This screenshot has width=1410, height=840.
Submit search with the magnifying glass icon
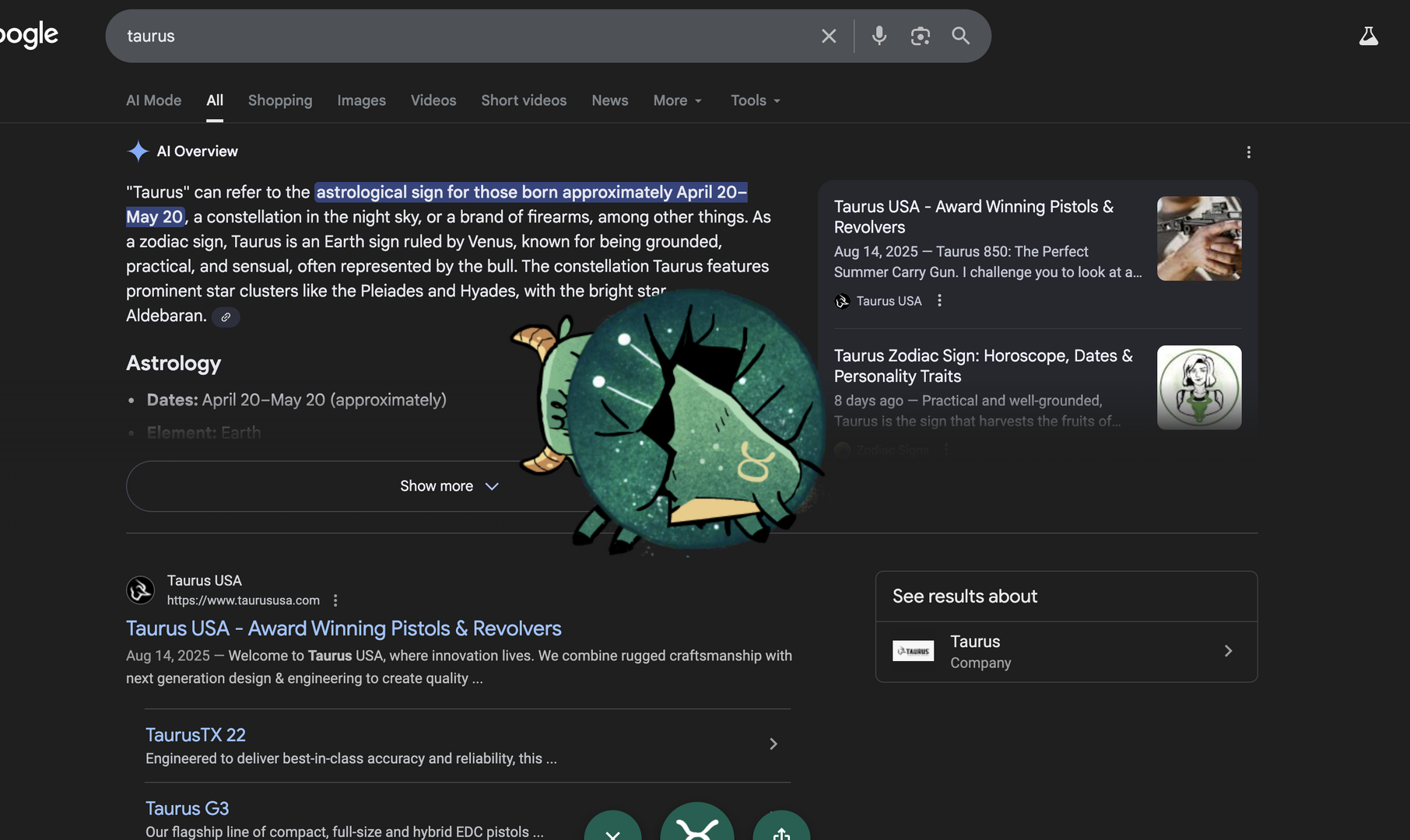[x=961, y=36]
